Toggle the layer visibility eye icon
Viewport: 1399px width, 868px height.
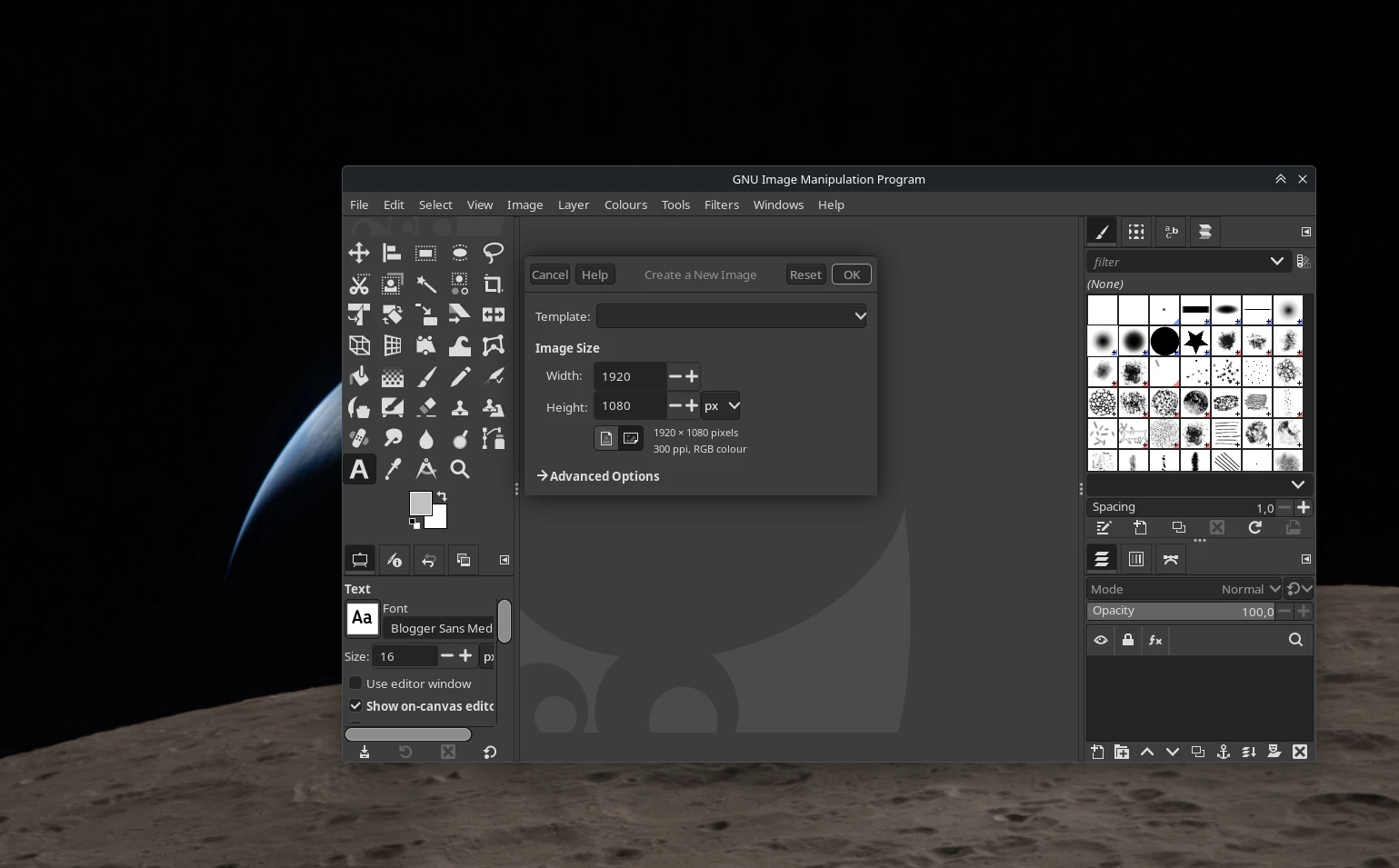click(1101, 640)
